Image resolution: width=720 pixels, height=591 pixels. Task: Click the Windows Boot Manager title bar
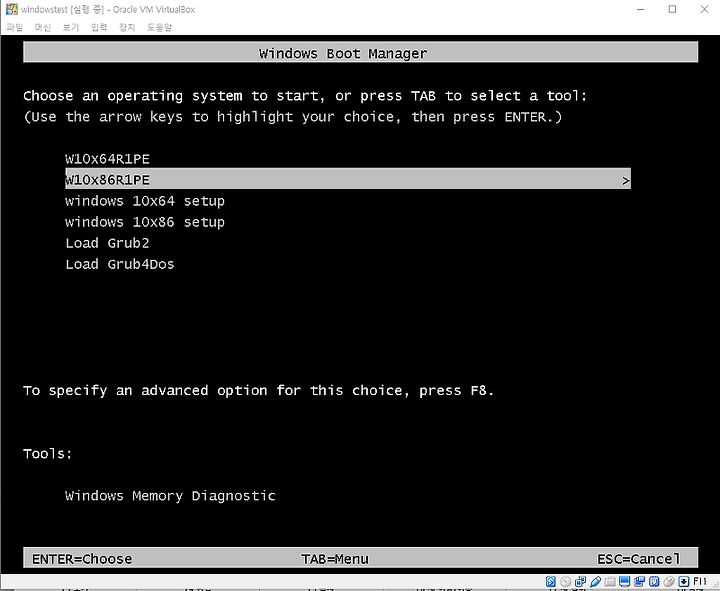pos(360,52)
